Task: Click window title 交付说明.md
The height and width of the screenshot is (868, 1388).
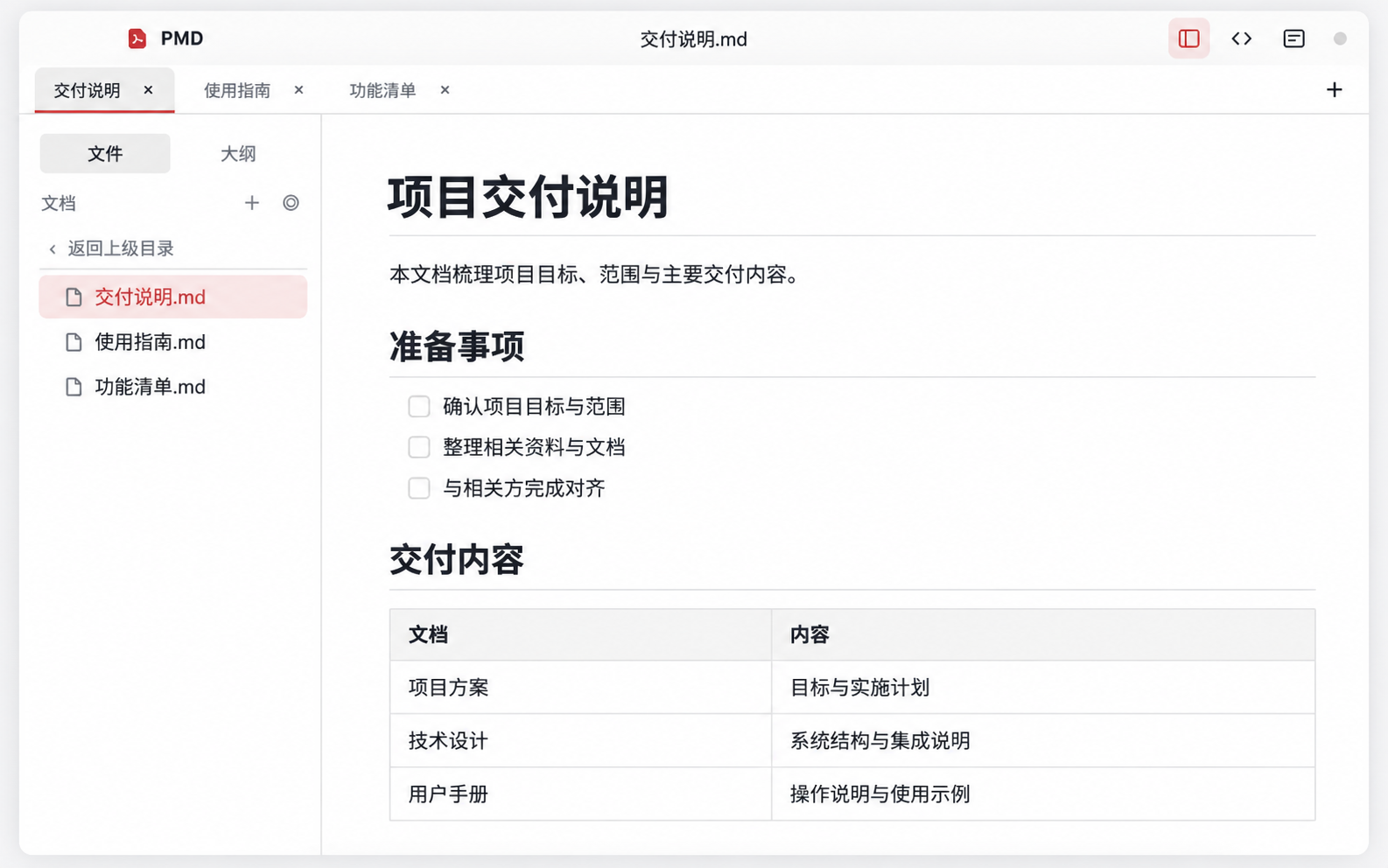Action: click(693, 39)
